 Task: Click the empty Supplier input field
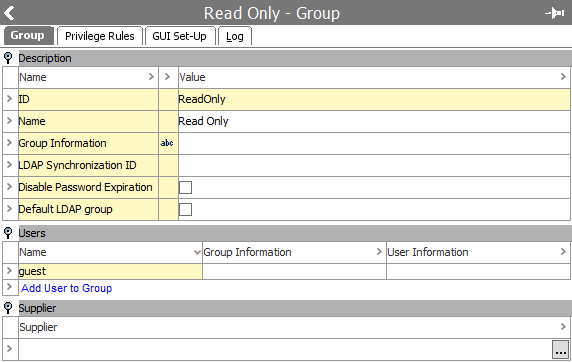(x=285, y=350)
